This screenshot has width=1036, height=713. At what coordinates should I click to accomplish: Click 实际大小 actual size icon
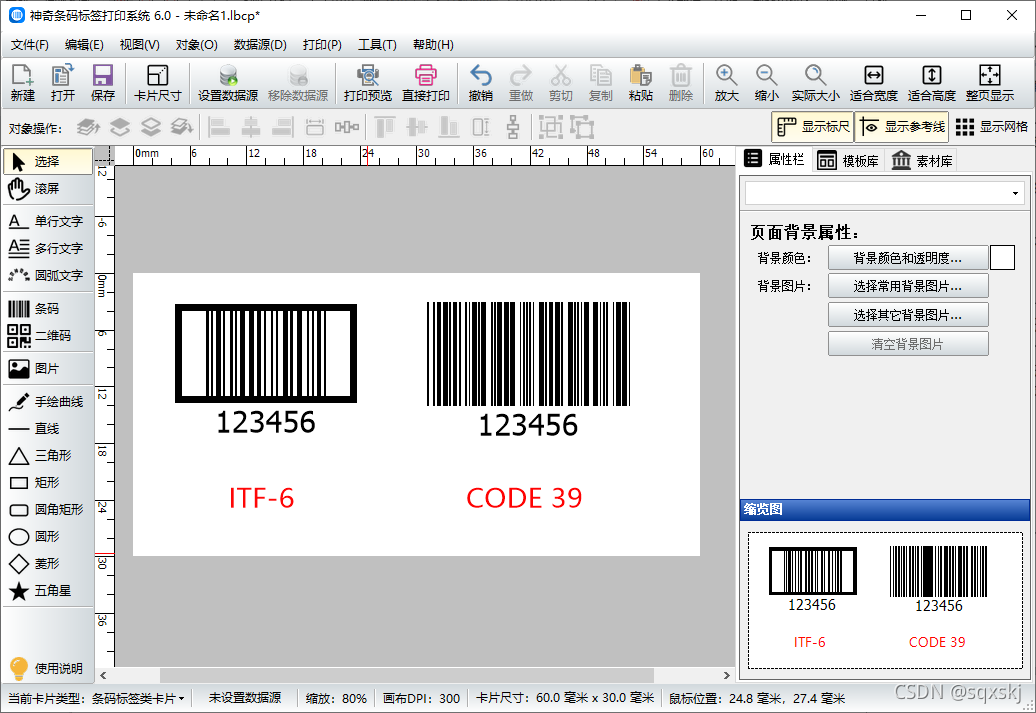point(815,83)
